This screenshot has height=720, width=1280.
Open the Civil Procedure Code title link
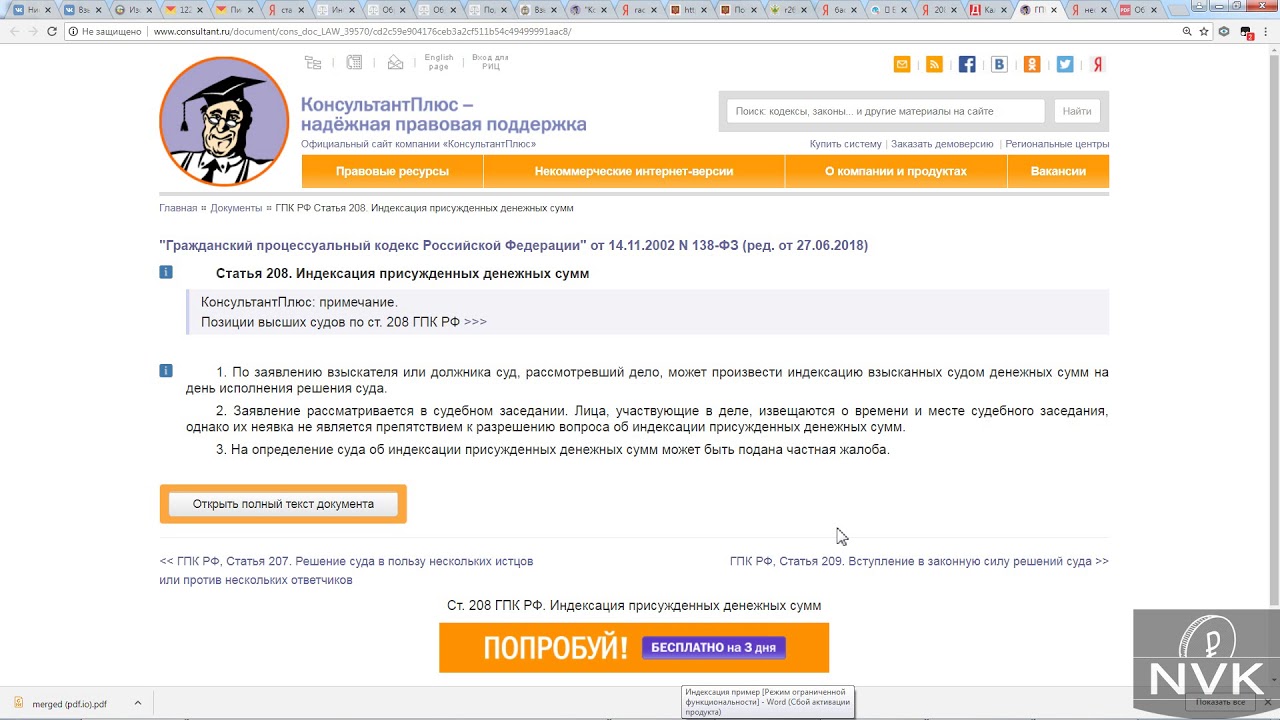(x=513, y=245)
